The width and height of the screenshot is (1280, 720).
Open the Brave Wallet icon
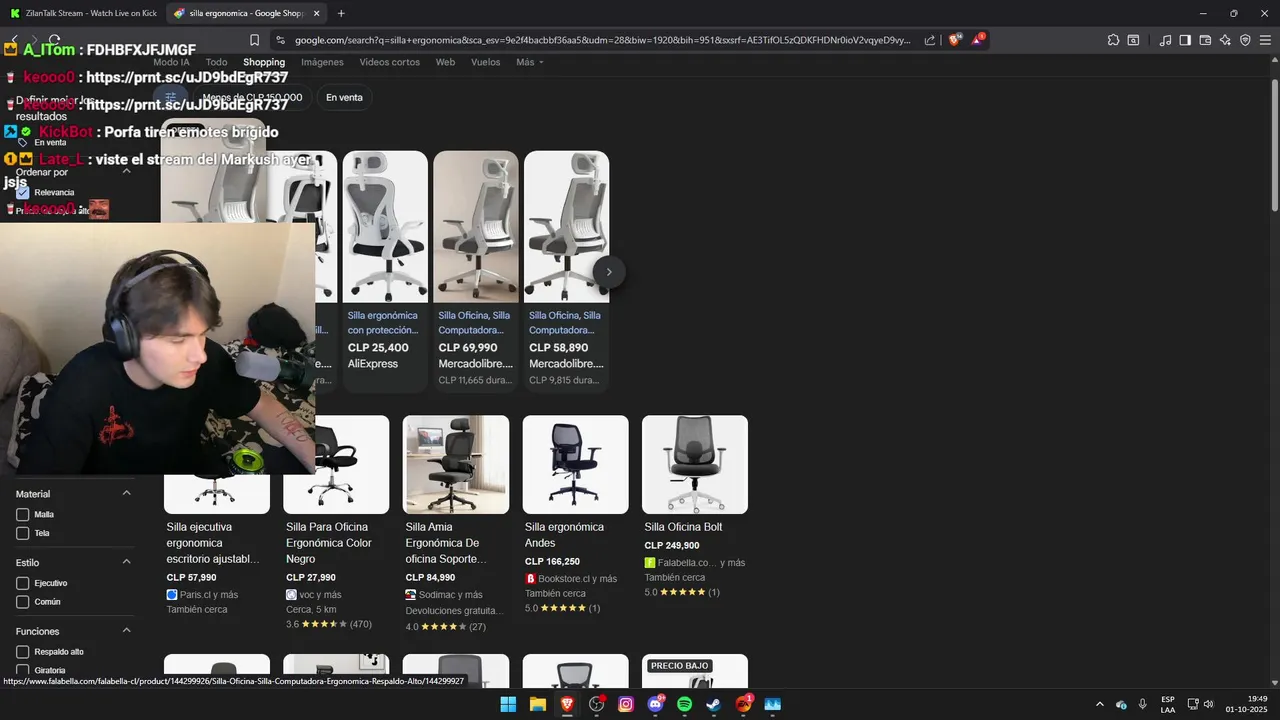[x=1205, y=40]
